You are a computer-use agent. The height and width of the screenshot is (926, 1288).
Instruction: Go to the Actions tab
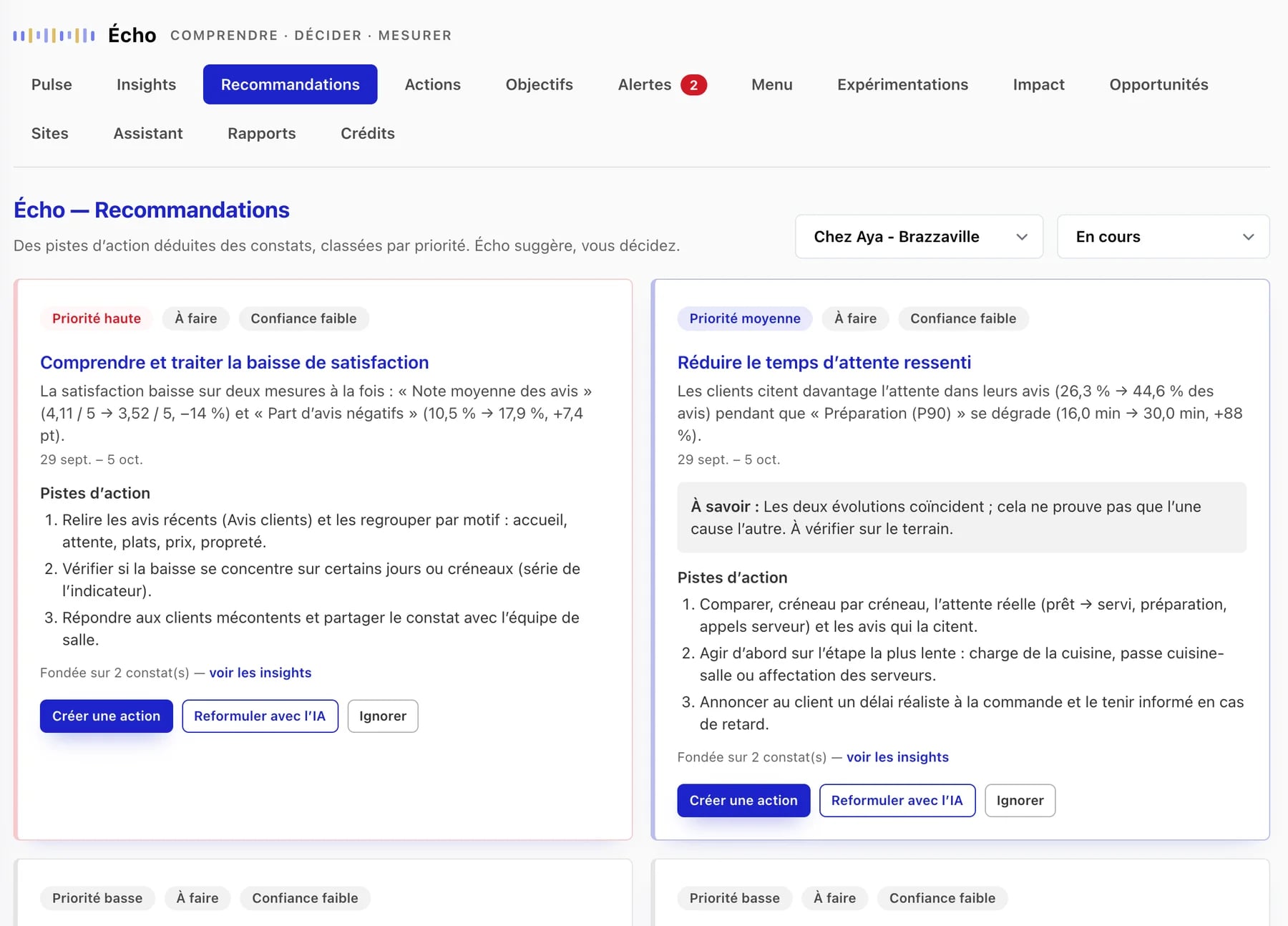coord(432,84)
